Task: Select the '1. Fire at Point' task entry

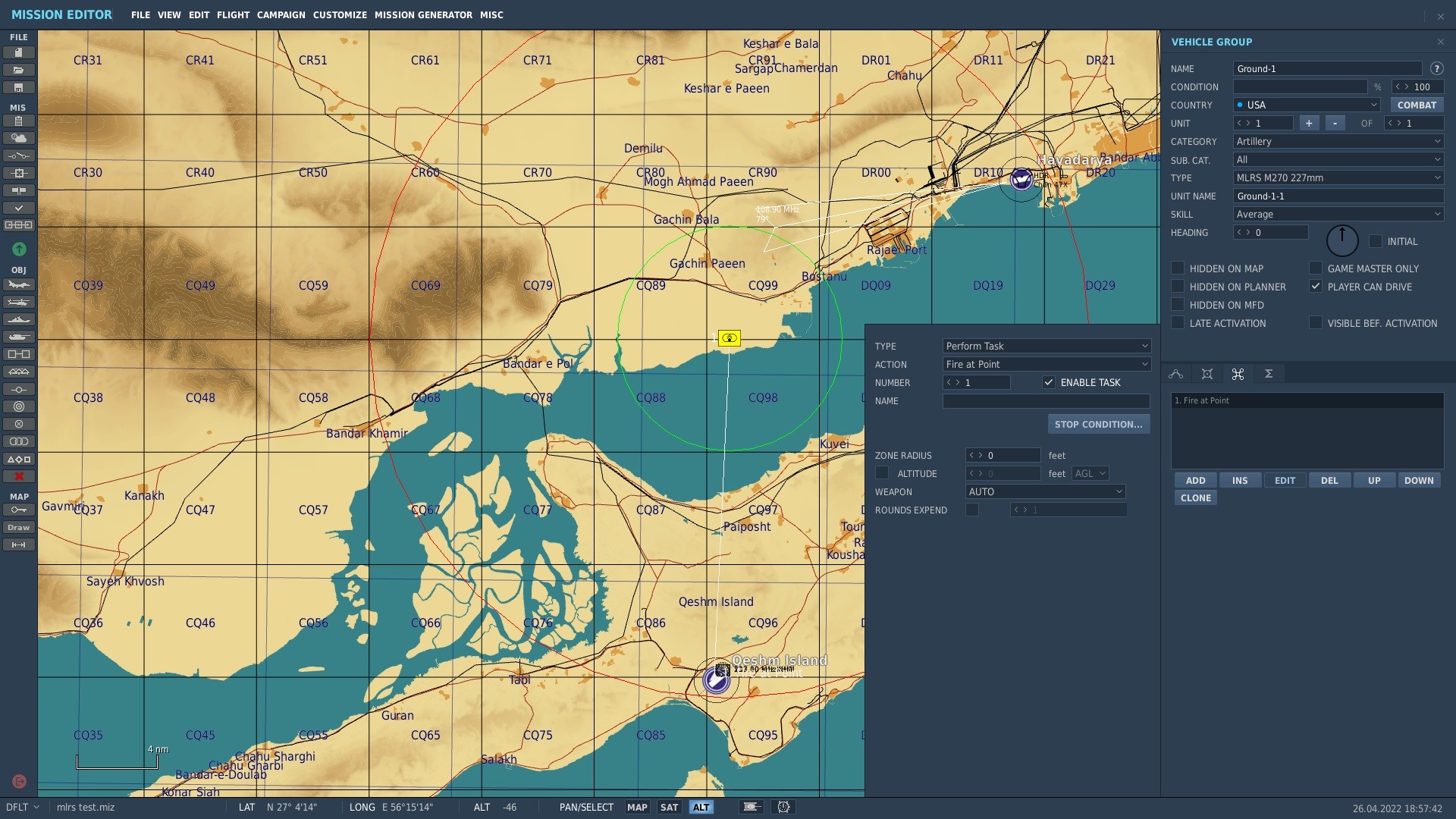Action: click(x=1307, y=400)
